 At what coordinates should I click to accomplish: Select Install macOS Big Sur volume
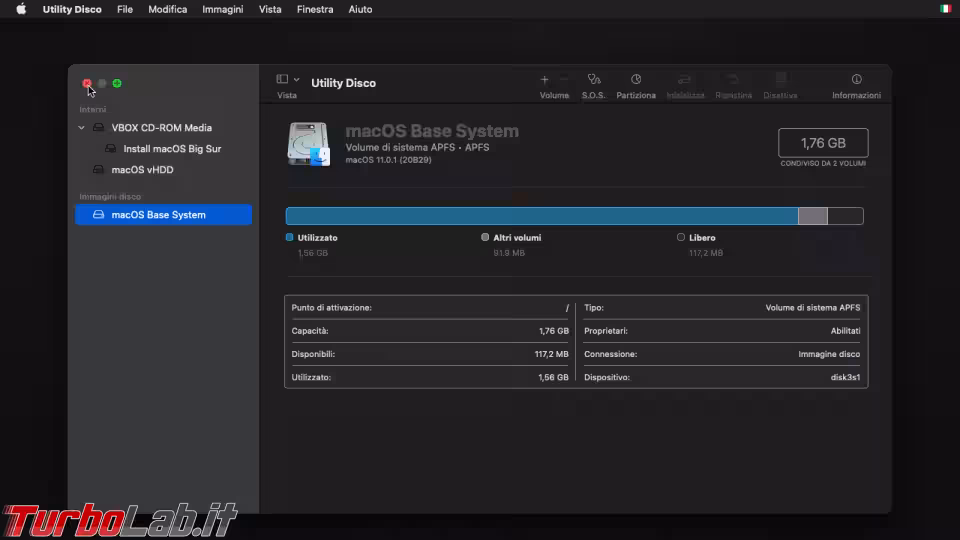pos(172,149)
